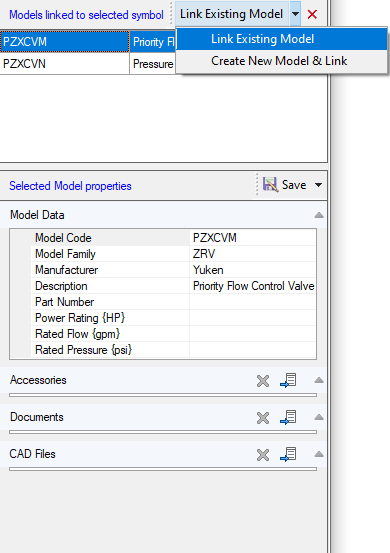Viewport: 390px width, 553px height.
Task: Click the Rated Pressure {psi} value field
Action: coord(253,350)
